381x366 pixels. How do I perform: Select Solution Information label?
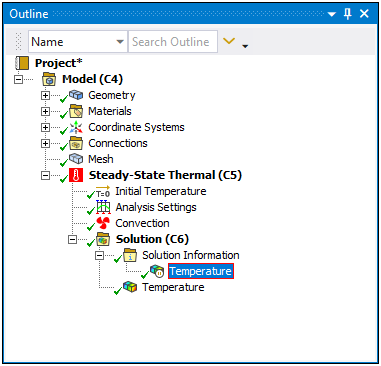click(191, 255)
